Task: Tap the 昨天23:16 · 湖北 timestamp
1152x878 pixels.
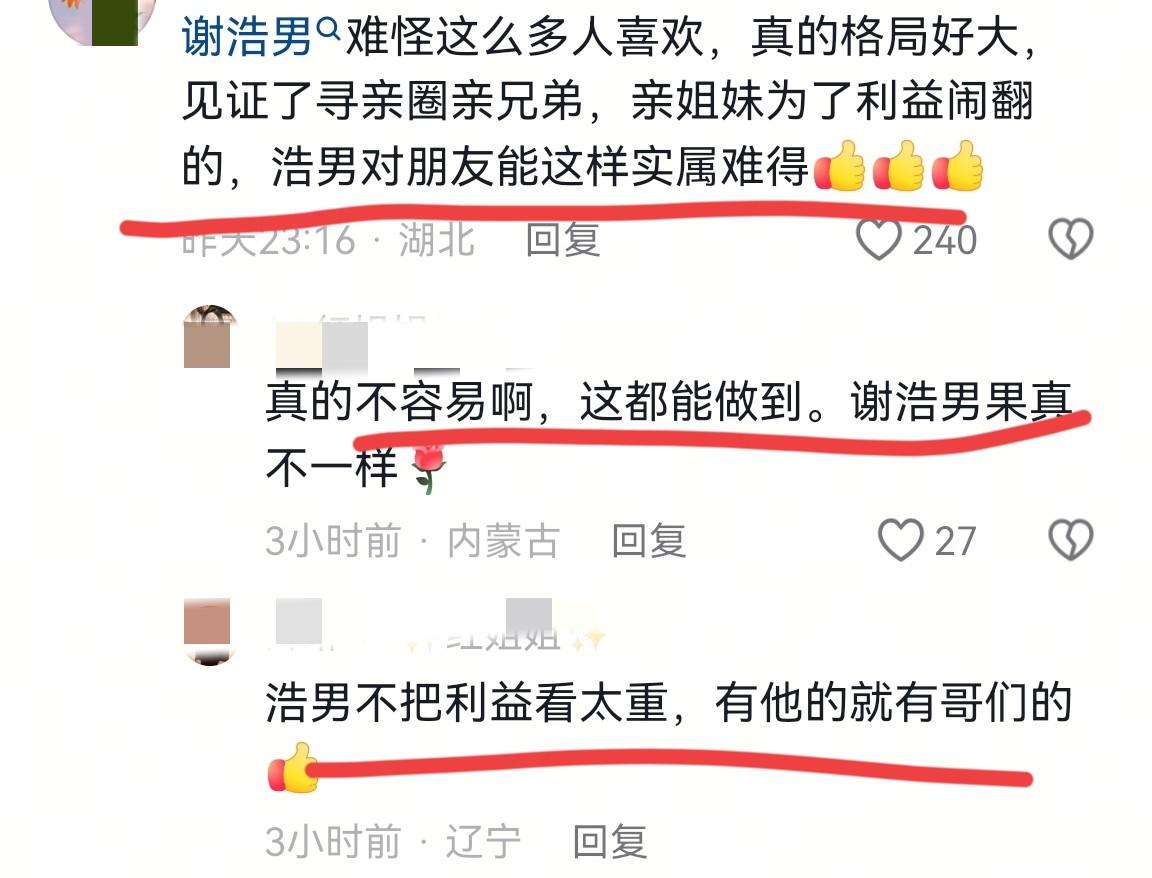Action: 328,240
